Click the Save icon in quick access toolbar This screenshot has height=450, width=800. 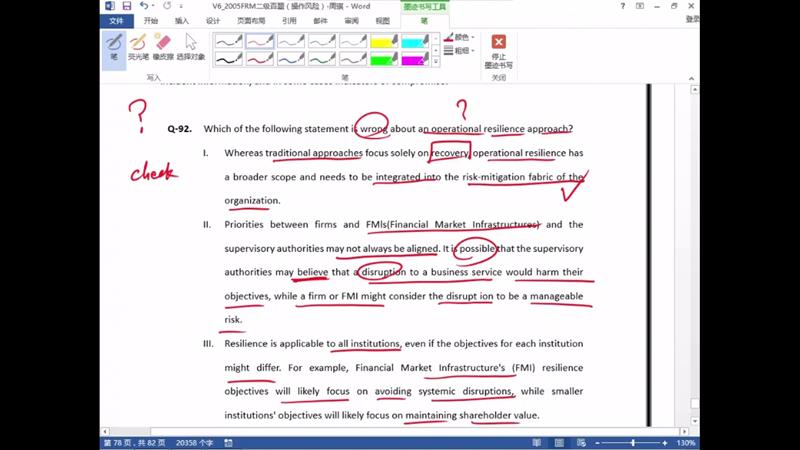[x=127, y=6]
